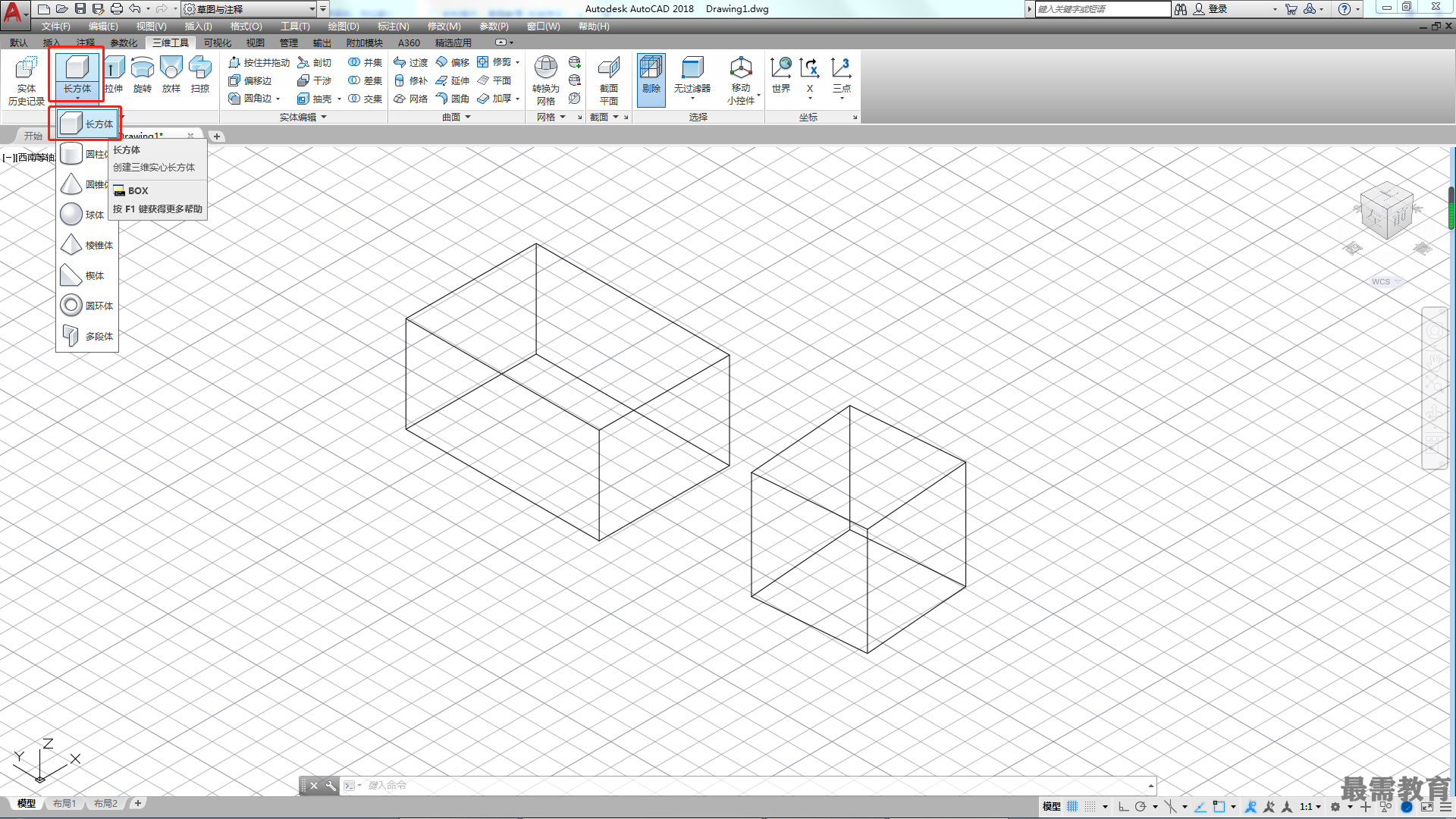1456x819 pixels.
Task: Expand the 曲面 panel
Action: 457,117
